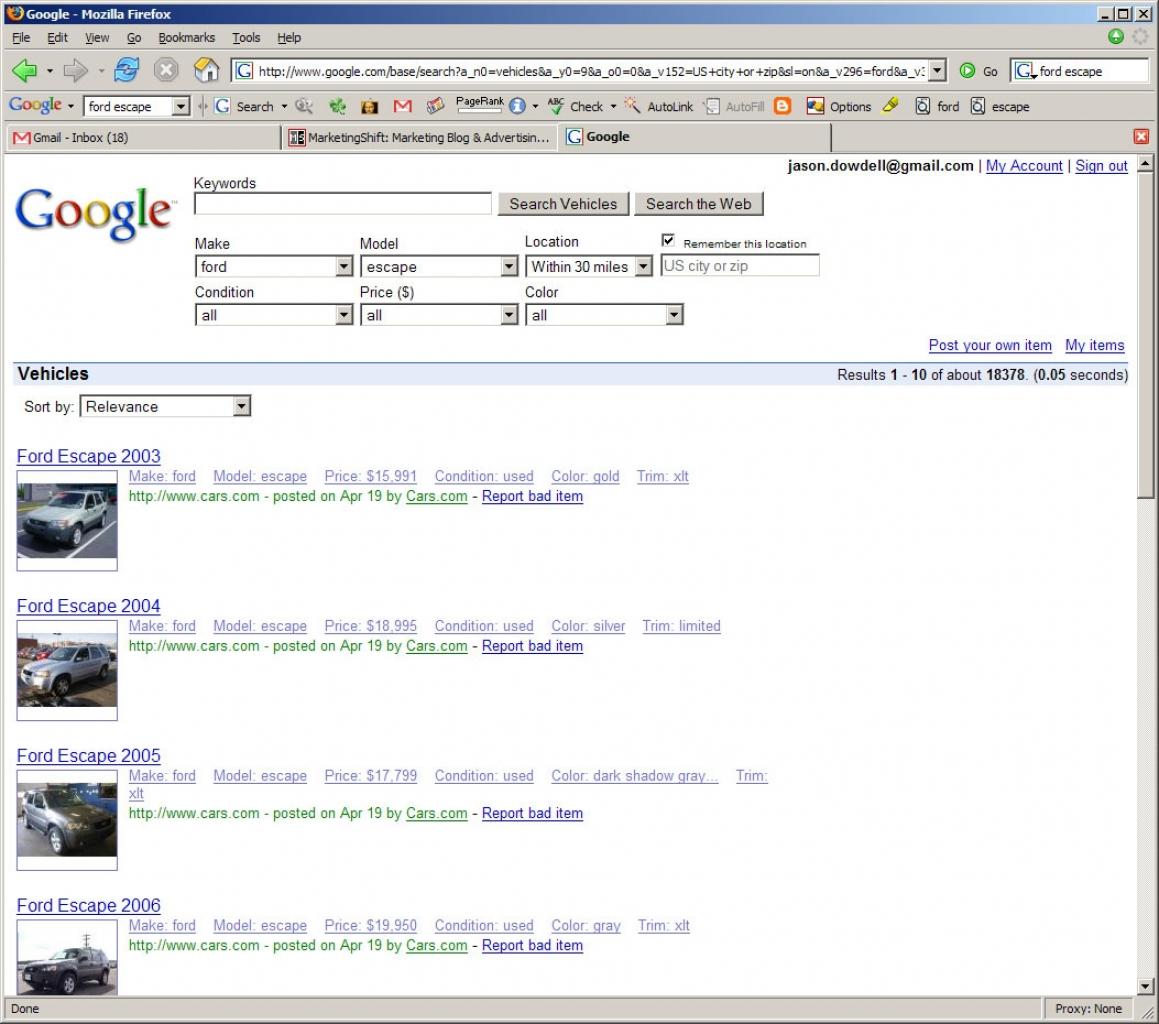Image resolution: width=1159 pixels, height=1024 pixels.
Task: Click Post your own item link
Action: click(990, 345)
